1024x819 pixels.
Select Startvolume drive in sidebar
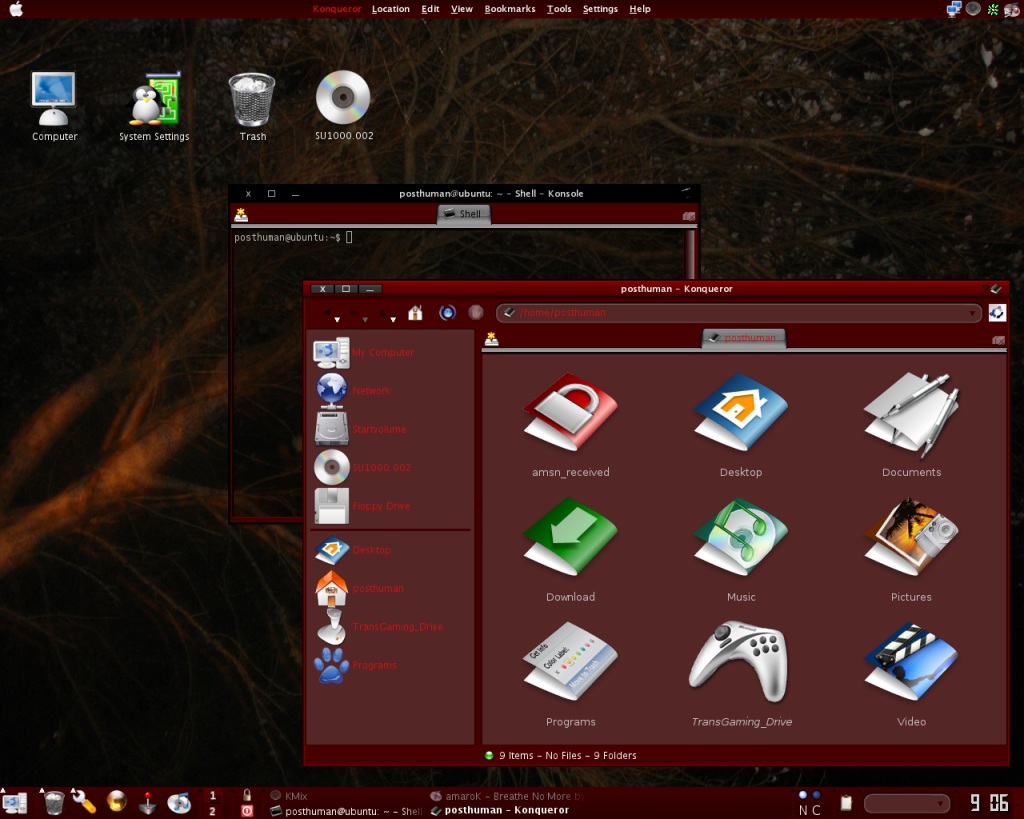[x=360, y=429]
